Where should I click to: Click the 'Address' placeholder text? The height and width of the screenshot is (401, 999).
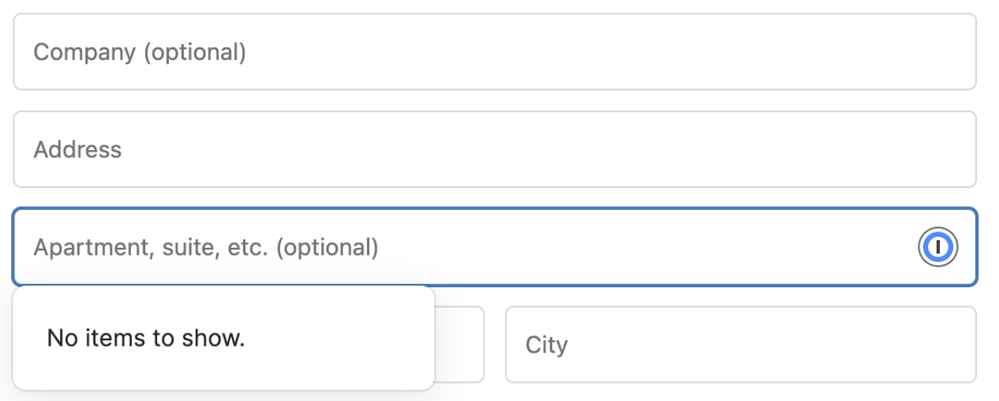(77, 150)
